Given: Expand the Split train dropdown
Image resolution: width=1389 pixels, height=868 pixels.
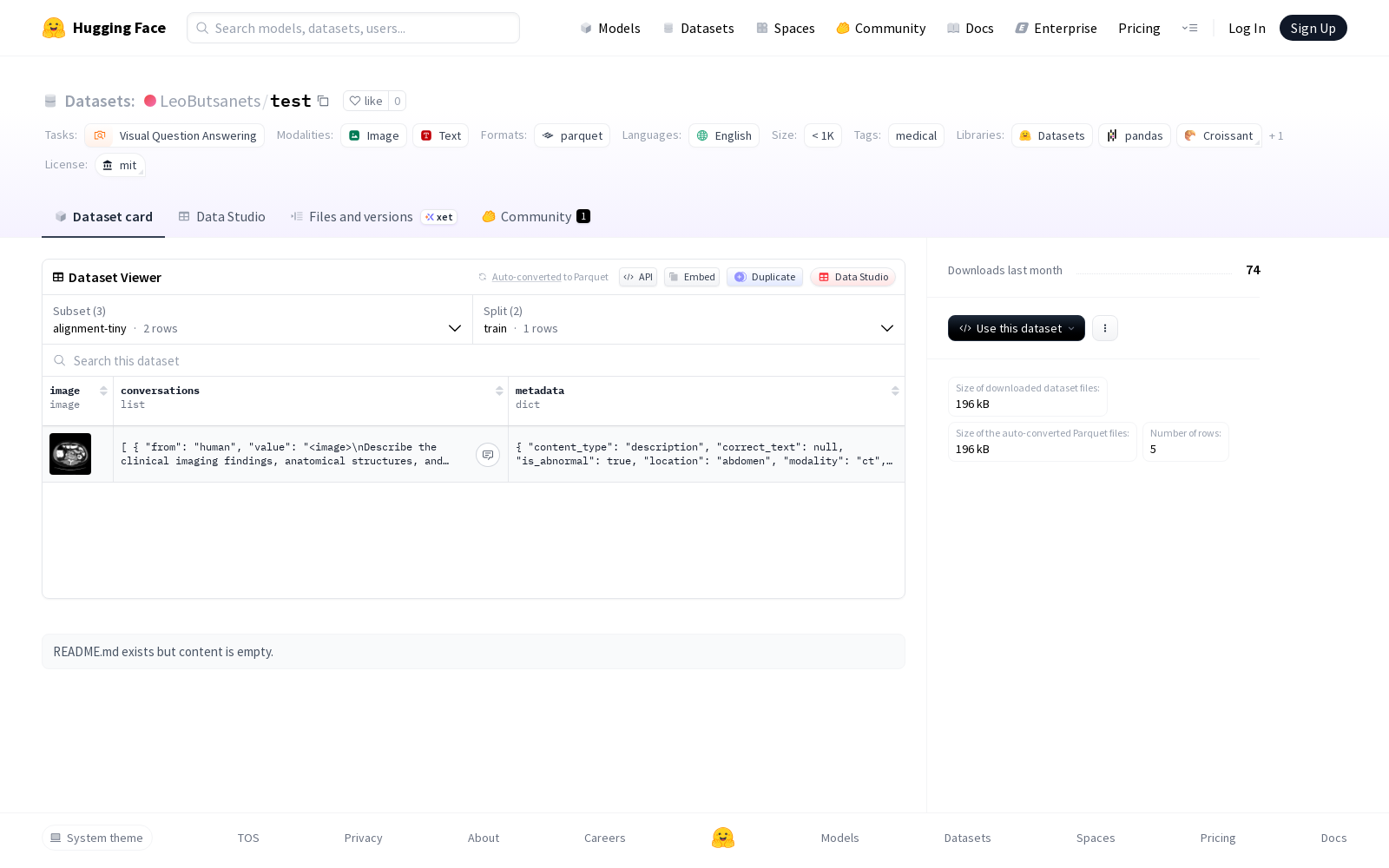Looking at the screenshot, I should [688, 319].
